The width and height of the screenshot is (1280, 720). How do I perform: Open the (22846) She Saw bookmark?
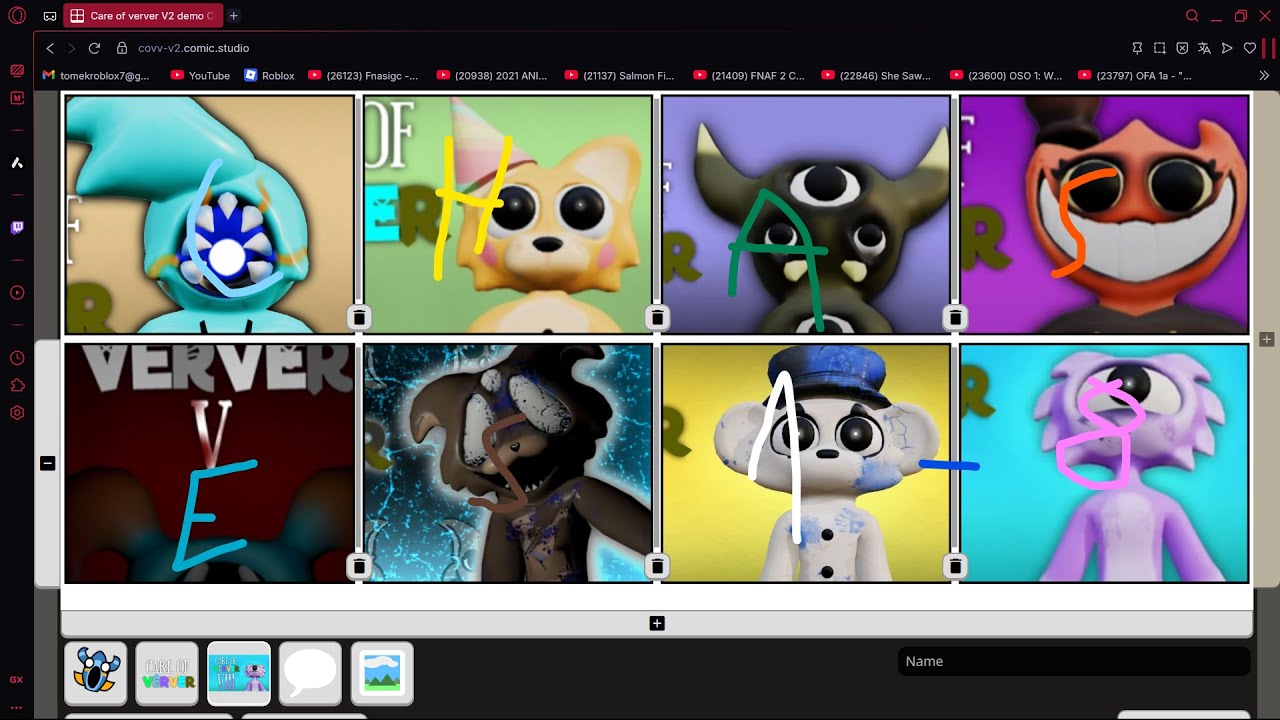(875, 75)
